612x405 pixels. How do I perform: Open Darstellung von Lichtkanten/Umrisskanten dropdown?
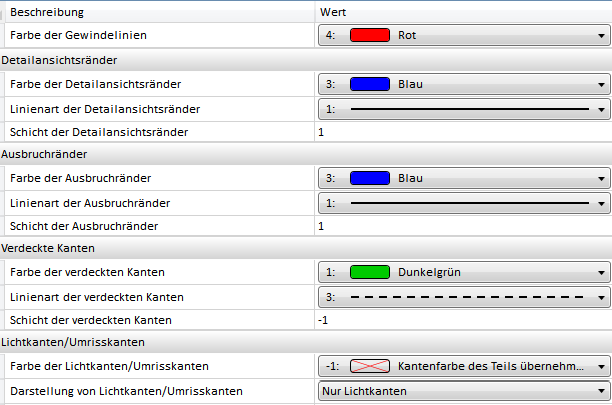point(601,391)
